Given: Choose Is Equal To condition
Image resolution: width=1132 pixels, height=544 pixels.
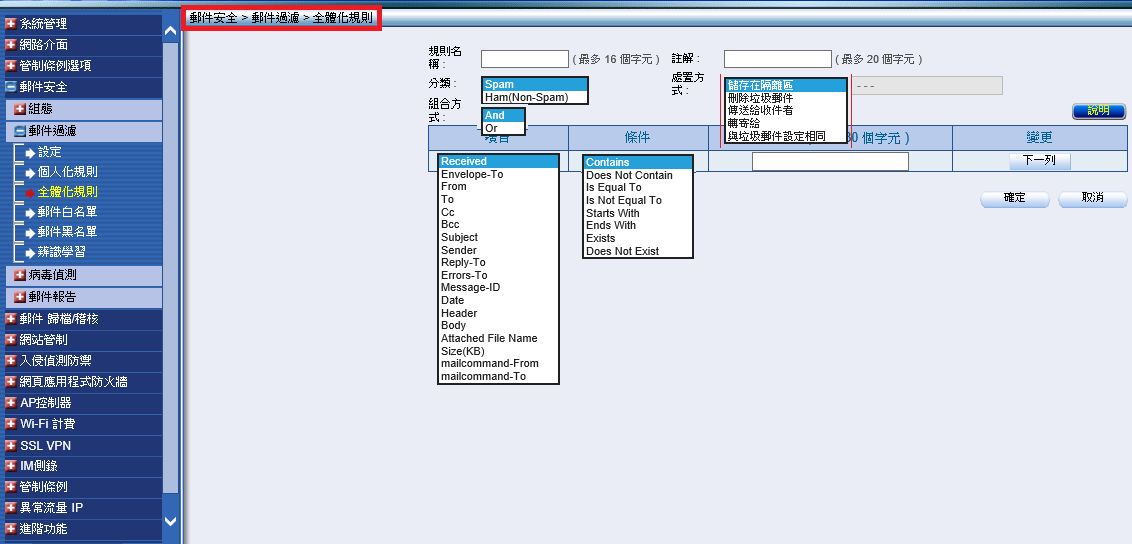Looking at the screenshot, I should (x=638, y=188).
